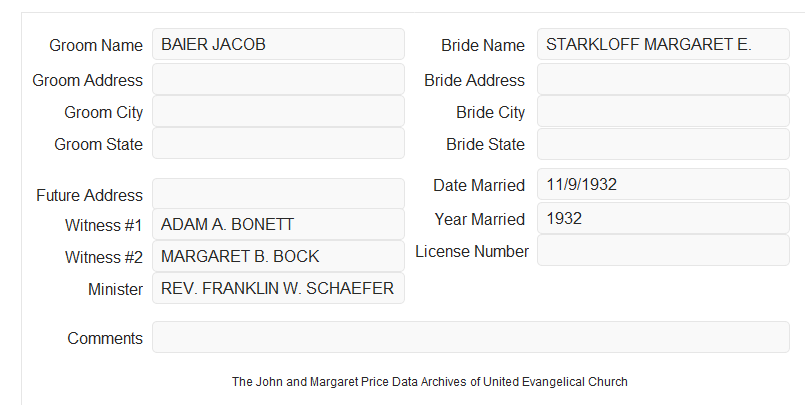Click the Bride State input field

click(663, 144)
